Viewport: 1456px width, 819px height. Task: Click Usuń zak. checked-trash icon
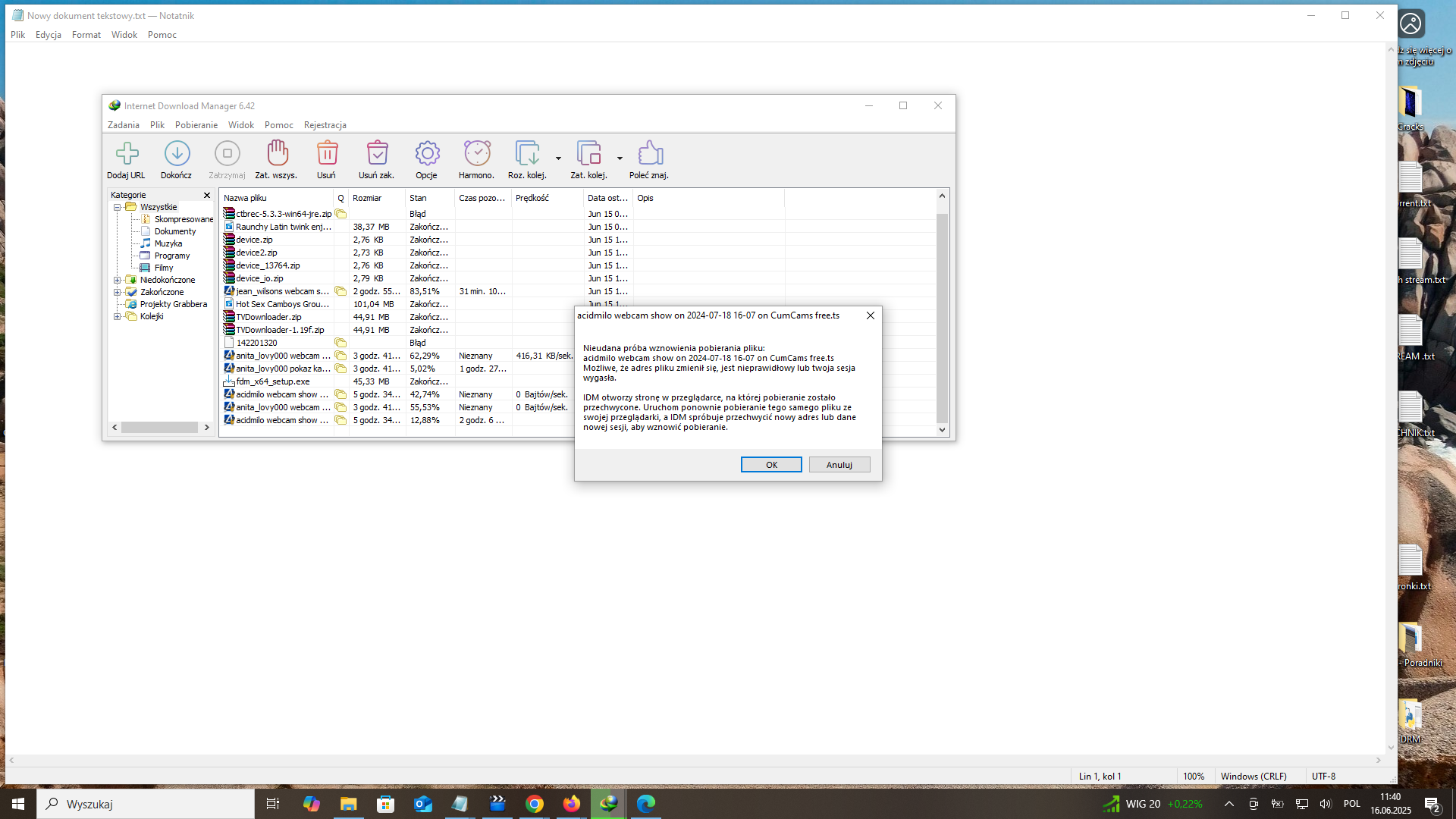(377, 154)
